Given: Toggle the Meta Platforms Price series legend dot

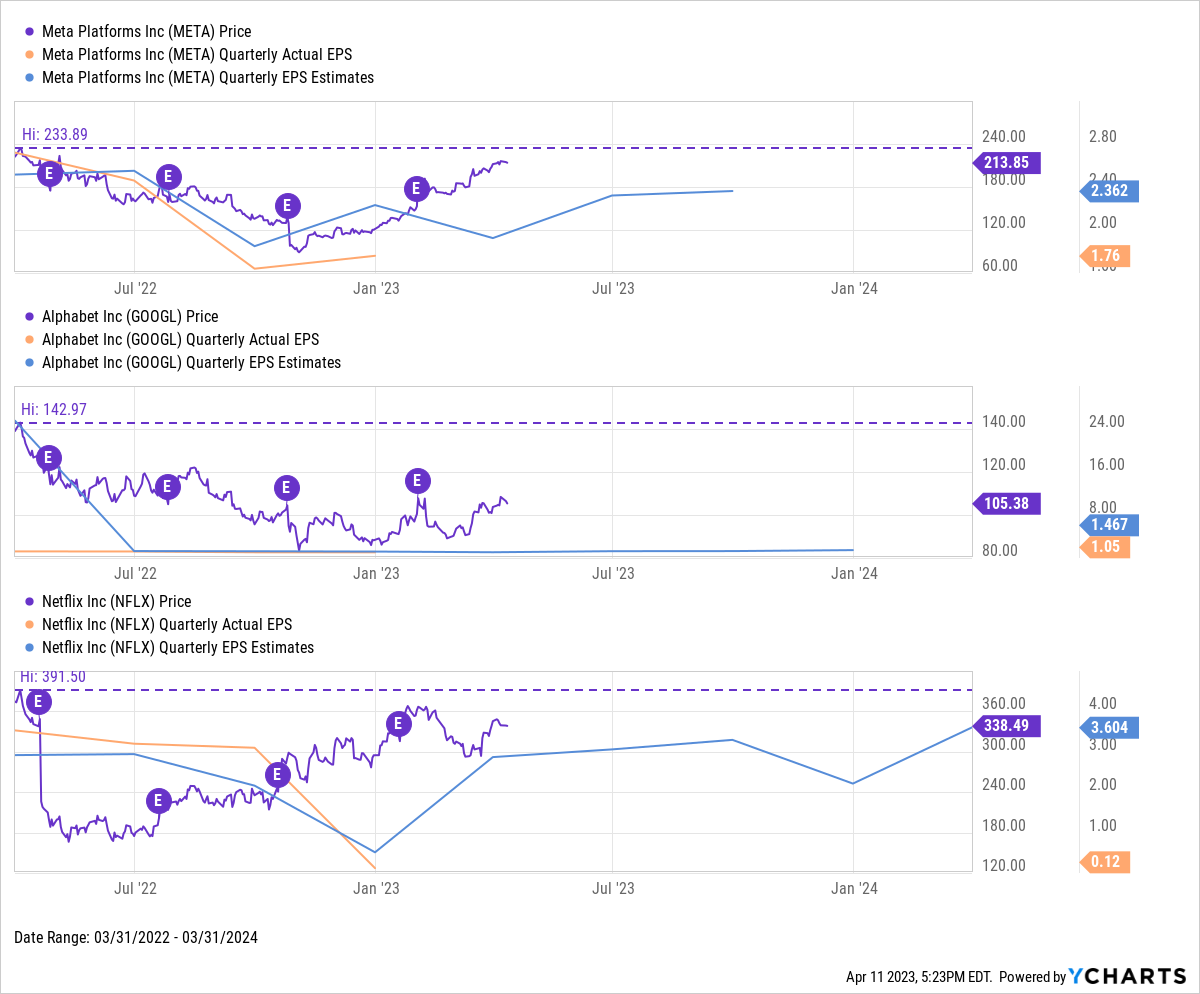Looking at the screenshot, I should click(x=30, y=31).
